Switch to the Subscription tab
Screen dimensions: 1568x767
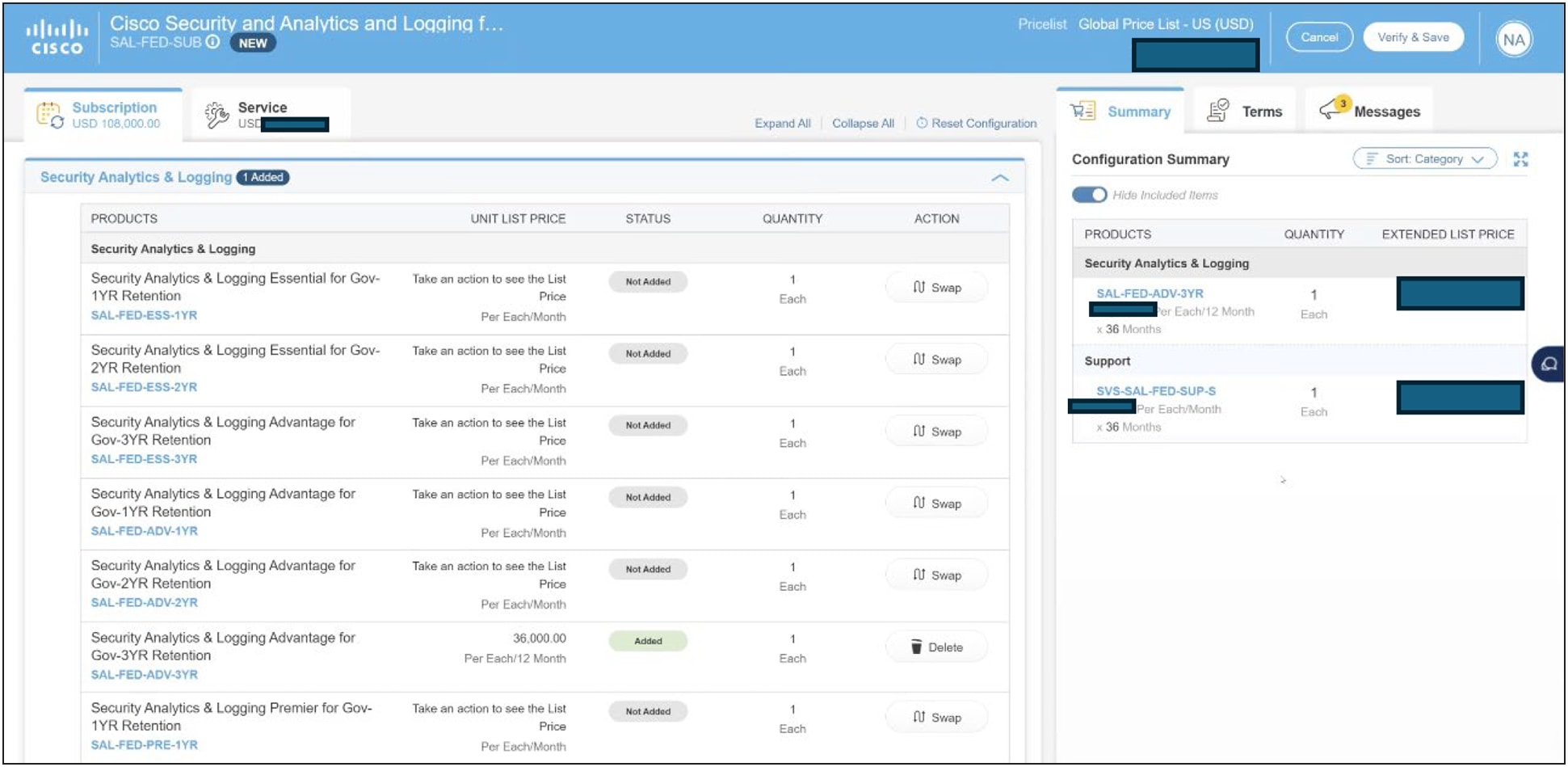click(x=103, y=115)
